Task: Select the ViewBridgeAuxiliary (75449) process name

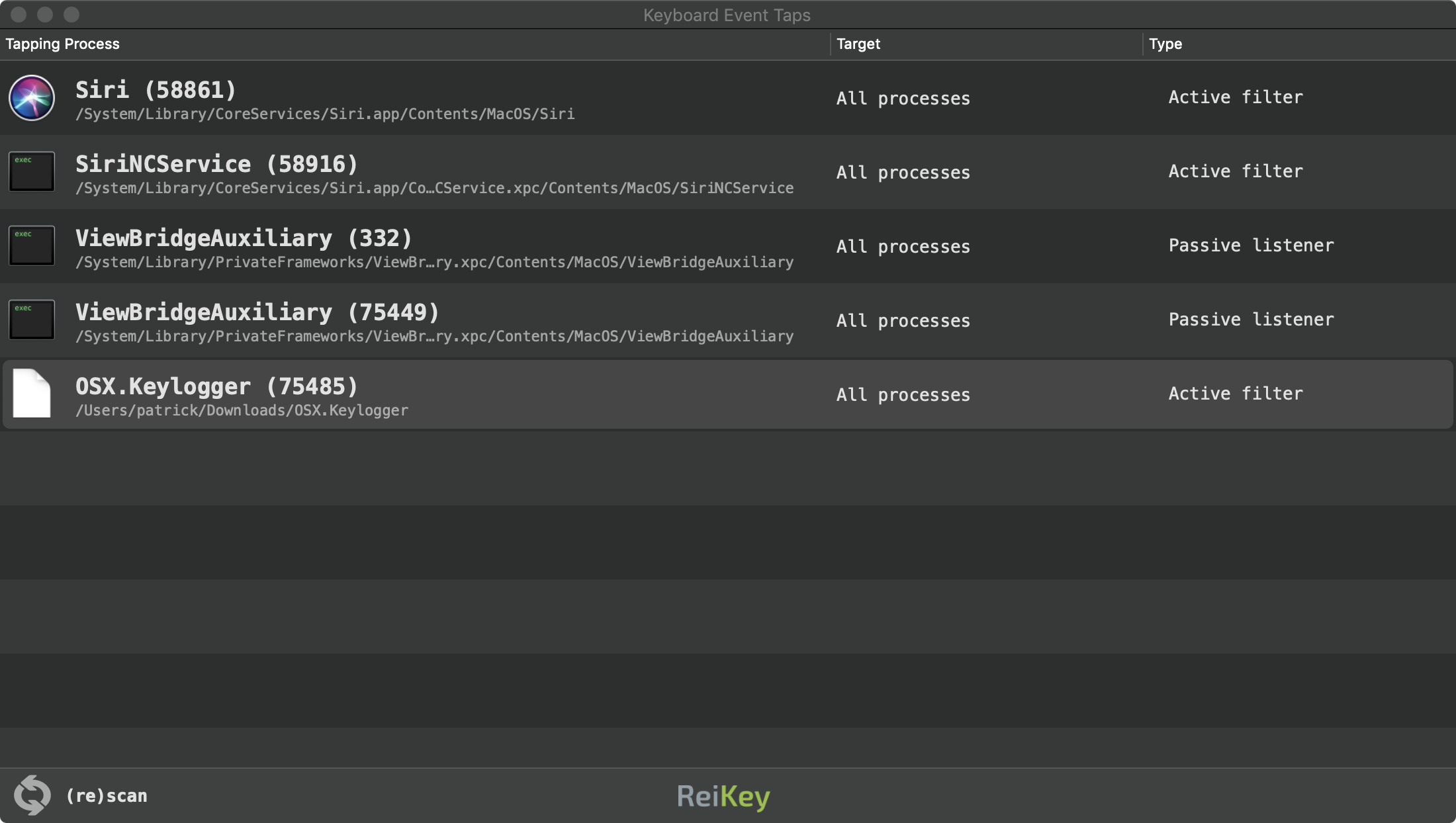Action: click(257, 312)
